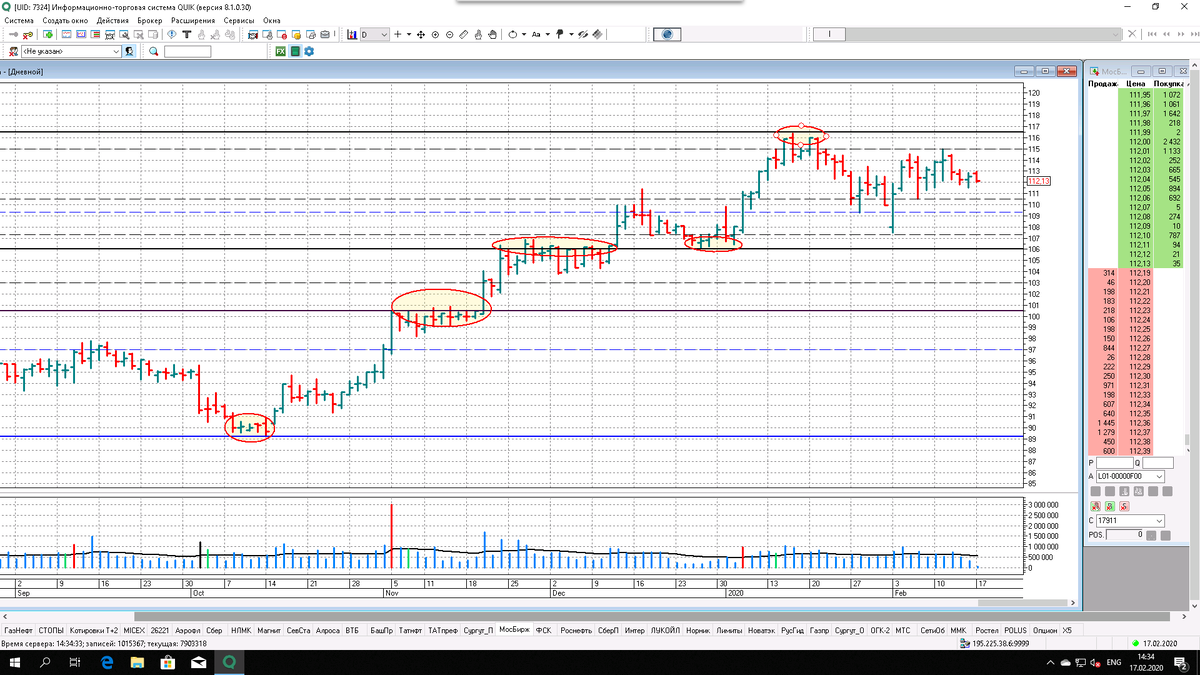Image resolution: width=1200 pixels, height=675 pixels.
Task: Expand the circle shape tool dropdown arrow
Action: (523, 34)
